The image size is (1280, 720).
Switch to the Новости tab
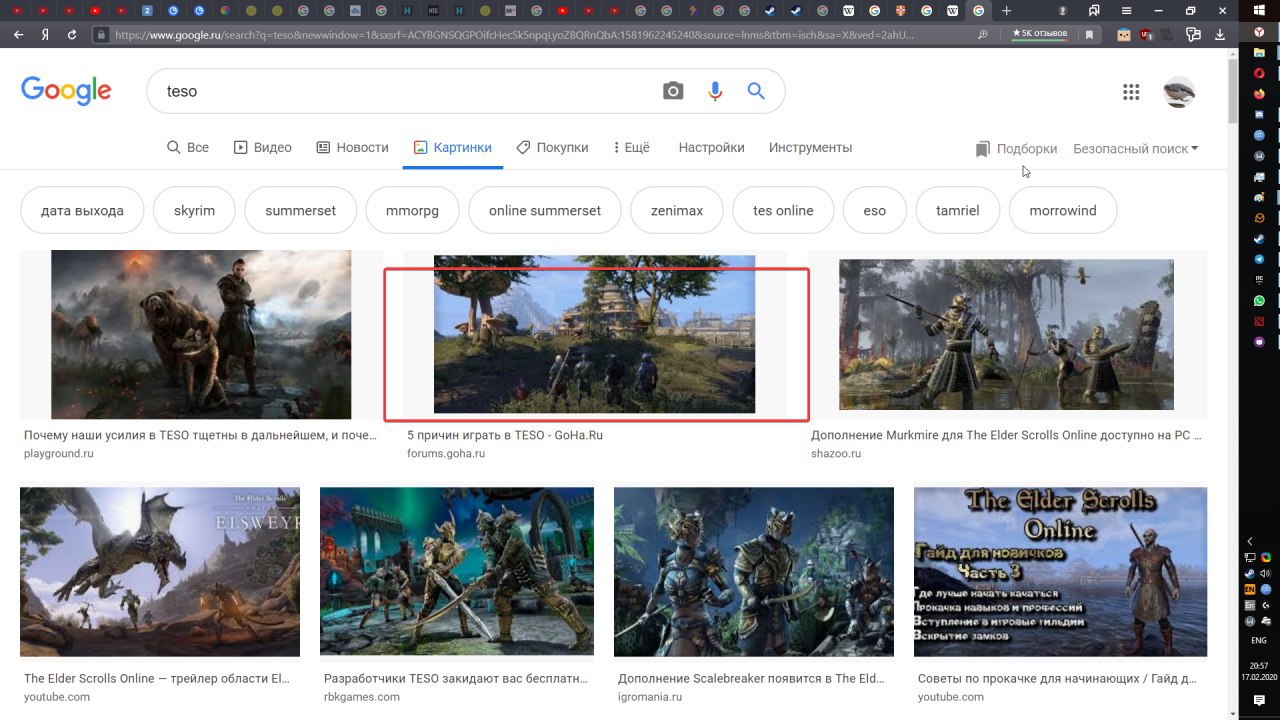[352, 147]
